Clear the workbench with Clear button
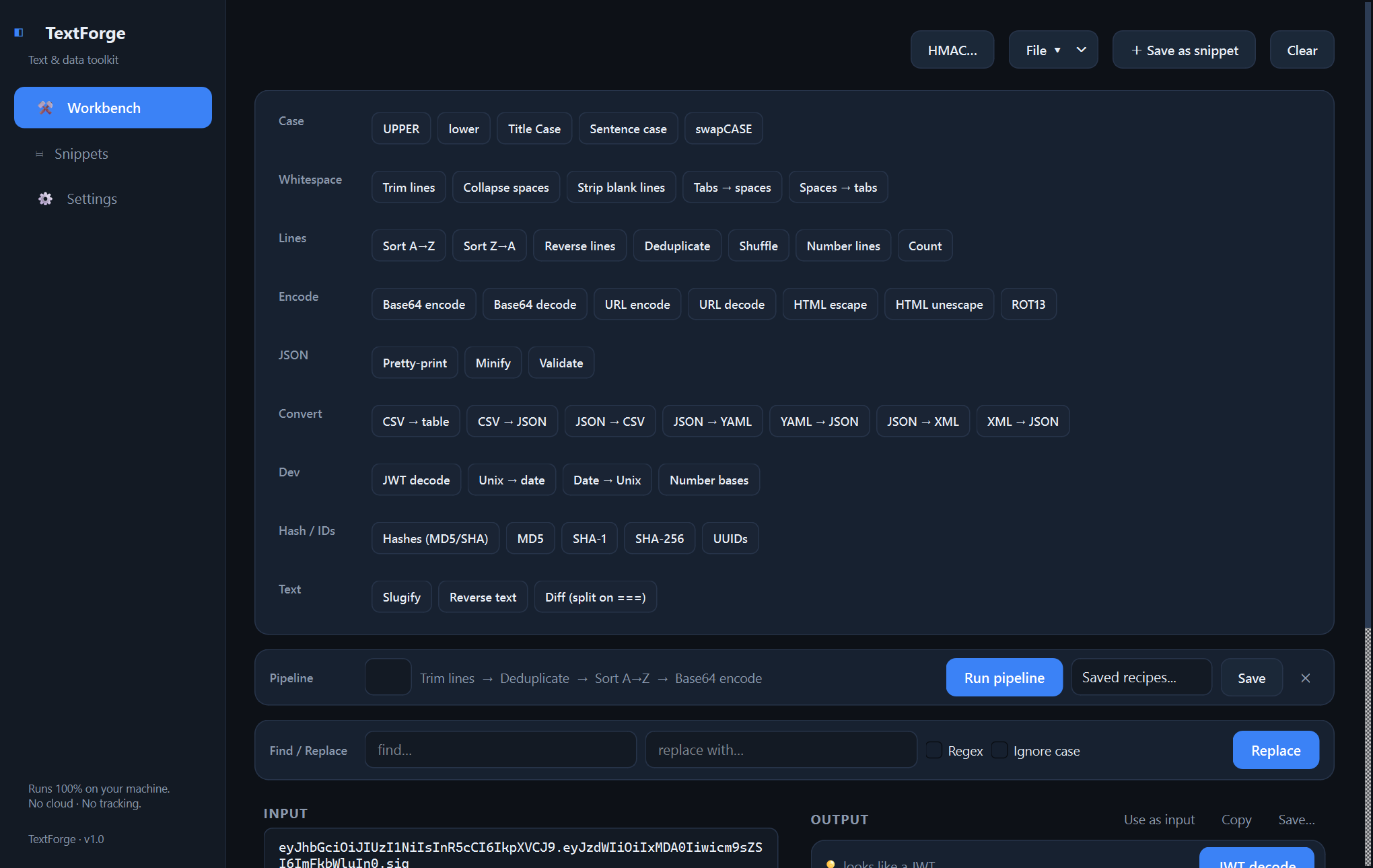Image resolution: width=1373 pixels, height=868 pixels. point(1302,50)
